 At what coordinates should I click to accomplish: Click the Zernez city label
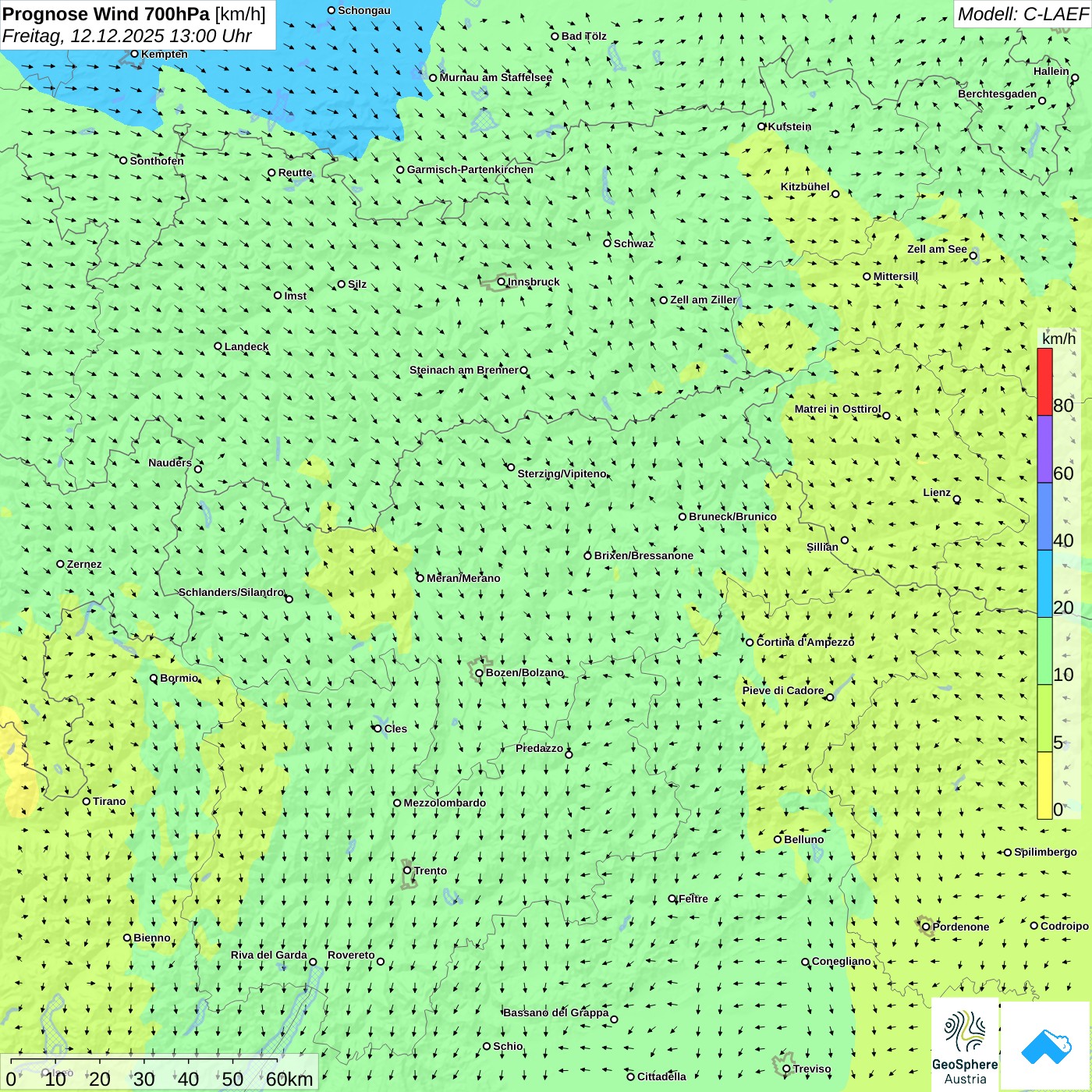[84, 564]
